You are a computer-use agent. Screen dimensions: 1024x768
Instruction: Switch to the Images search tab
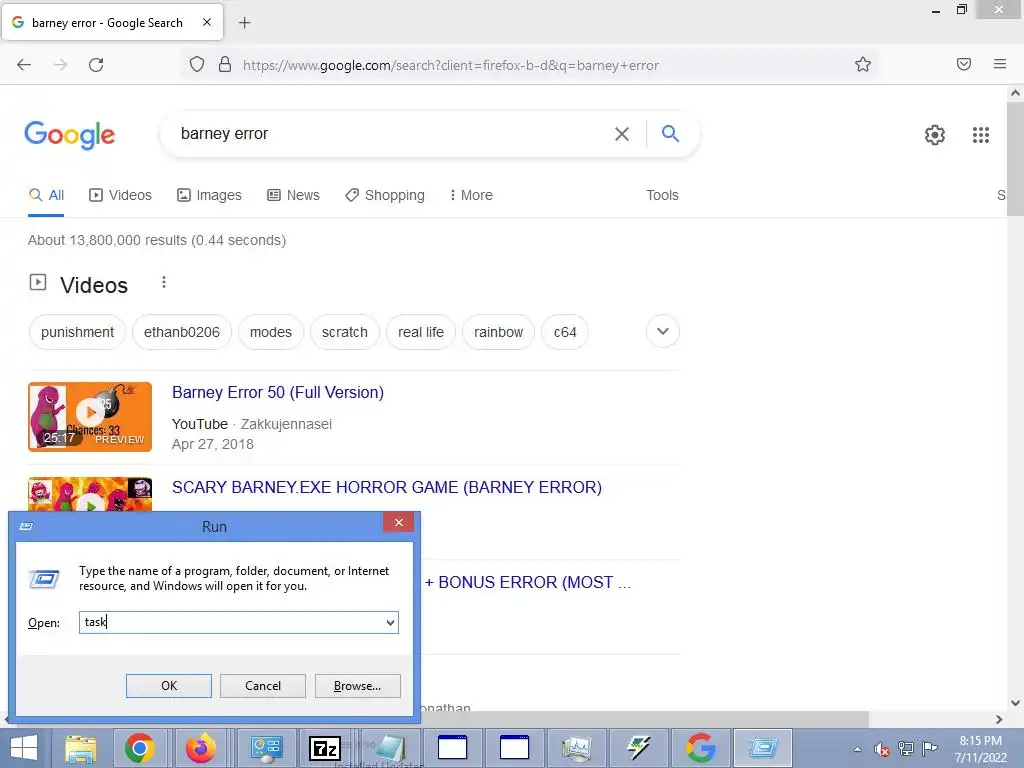210,195
